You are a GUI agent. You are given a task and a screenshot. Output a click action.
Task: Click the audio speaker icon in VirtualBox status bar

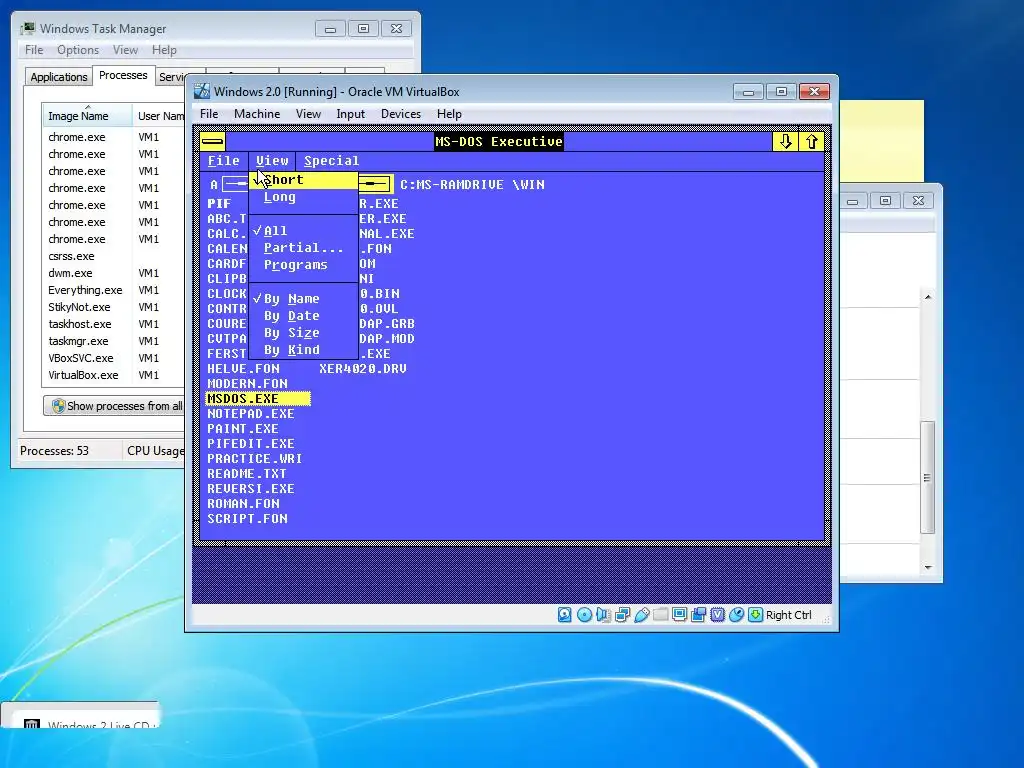click(603, 615)
